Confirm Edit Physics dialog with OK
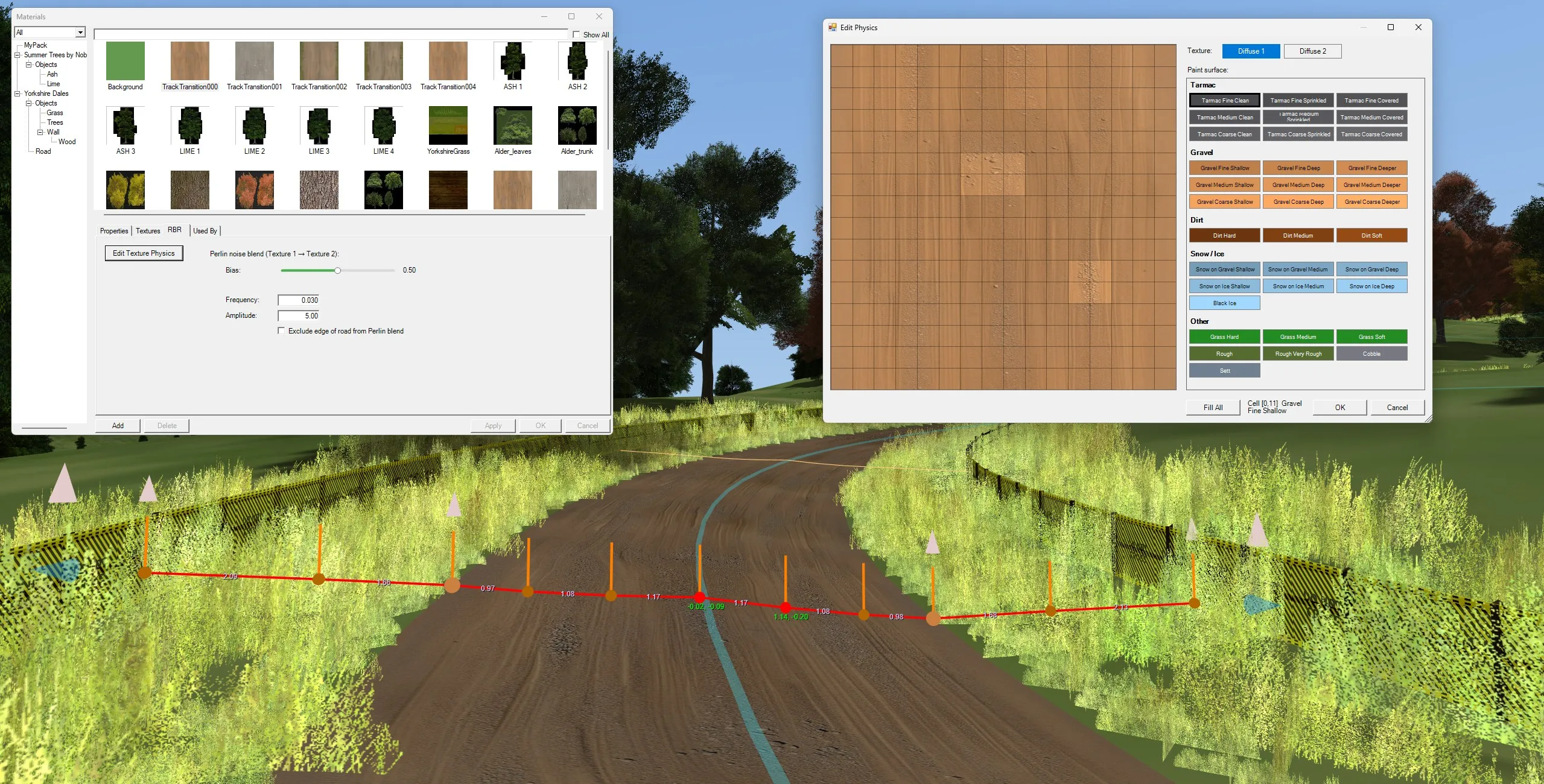 click(x=1340, y=408)
